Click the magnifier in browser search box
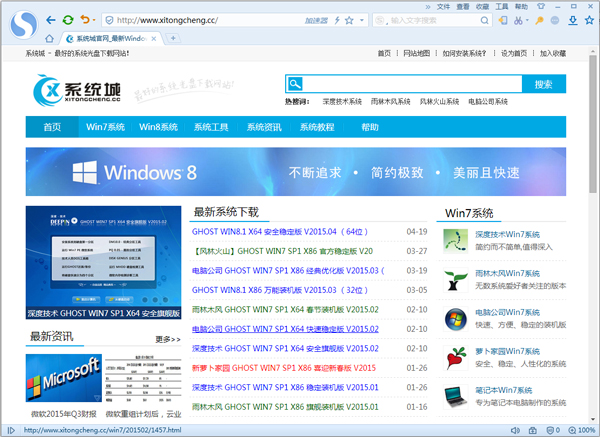Image resolution: width=600 pixels, height=437 pixels. pos(484,20)
